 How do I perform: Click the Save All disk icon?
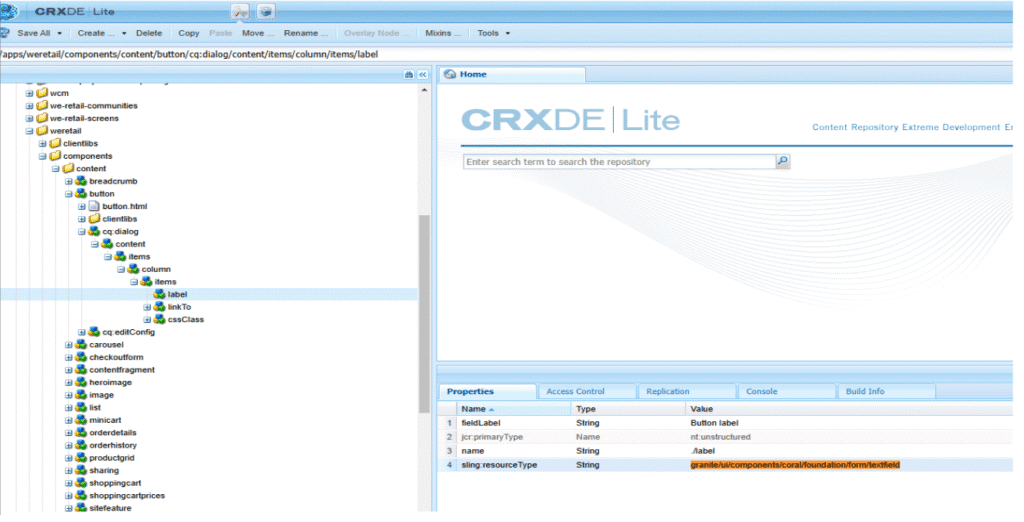click(x=5, y=33)
